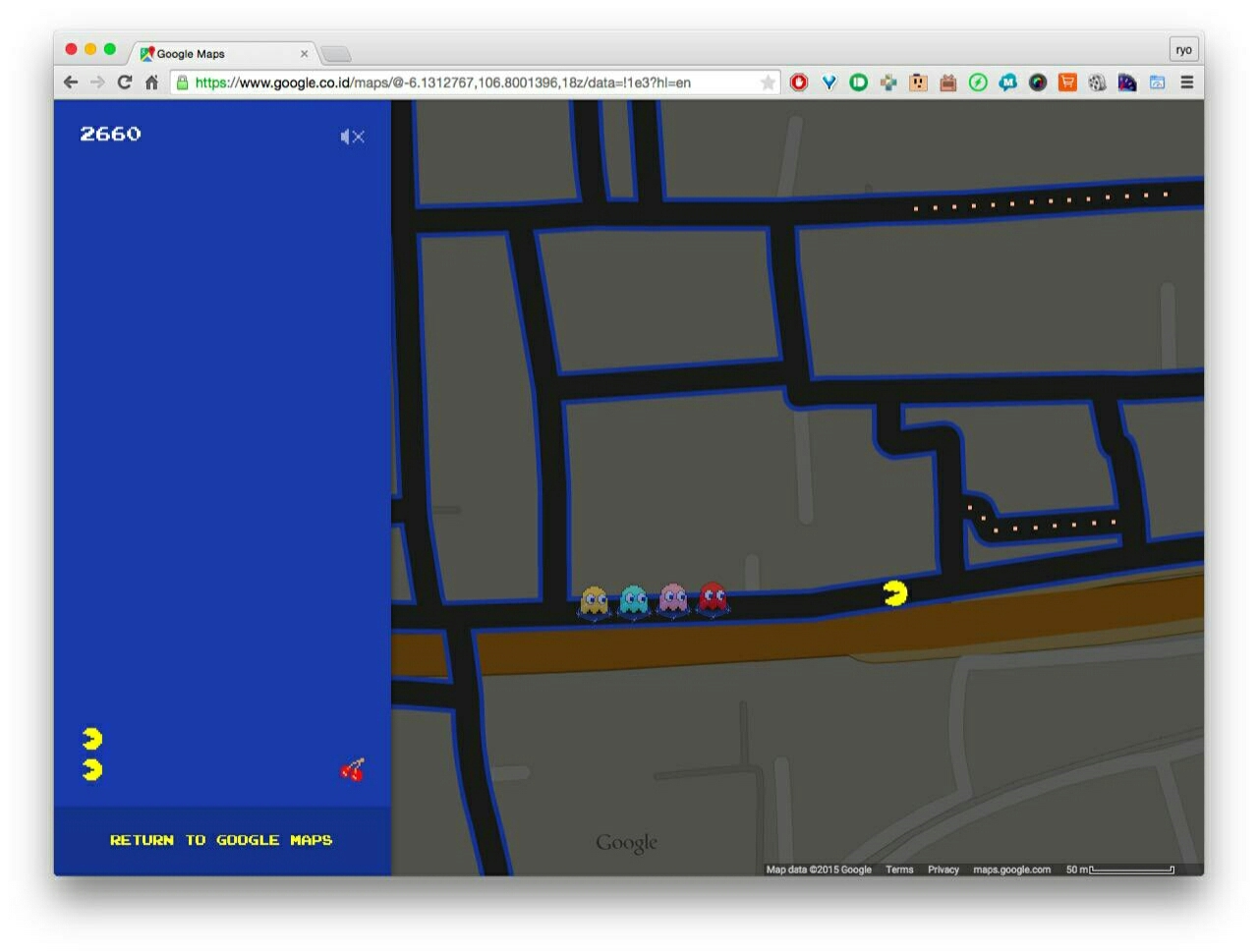The image size is (1258, 952).
Task: Reload the Google Maps page
Action: [125, 83]
